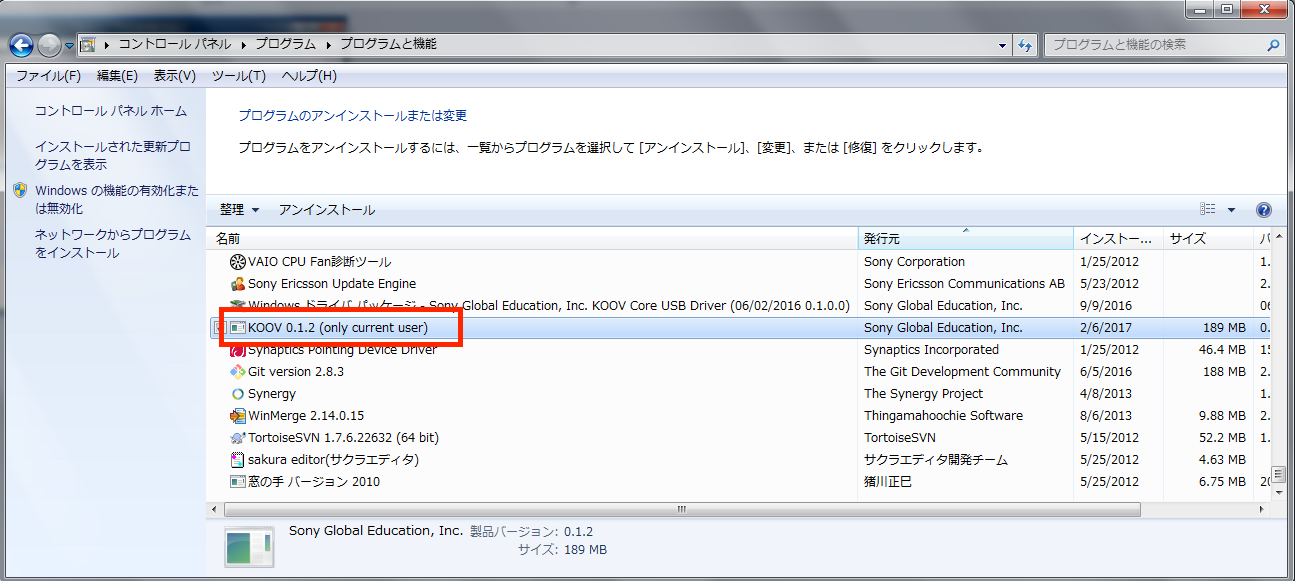Sort by the 名前 column header

(x=533, y=239)
